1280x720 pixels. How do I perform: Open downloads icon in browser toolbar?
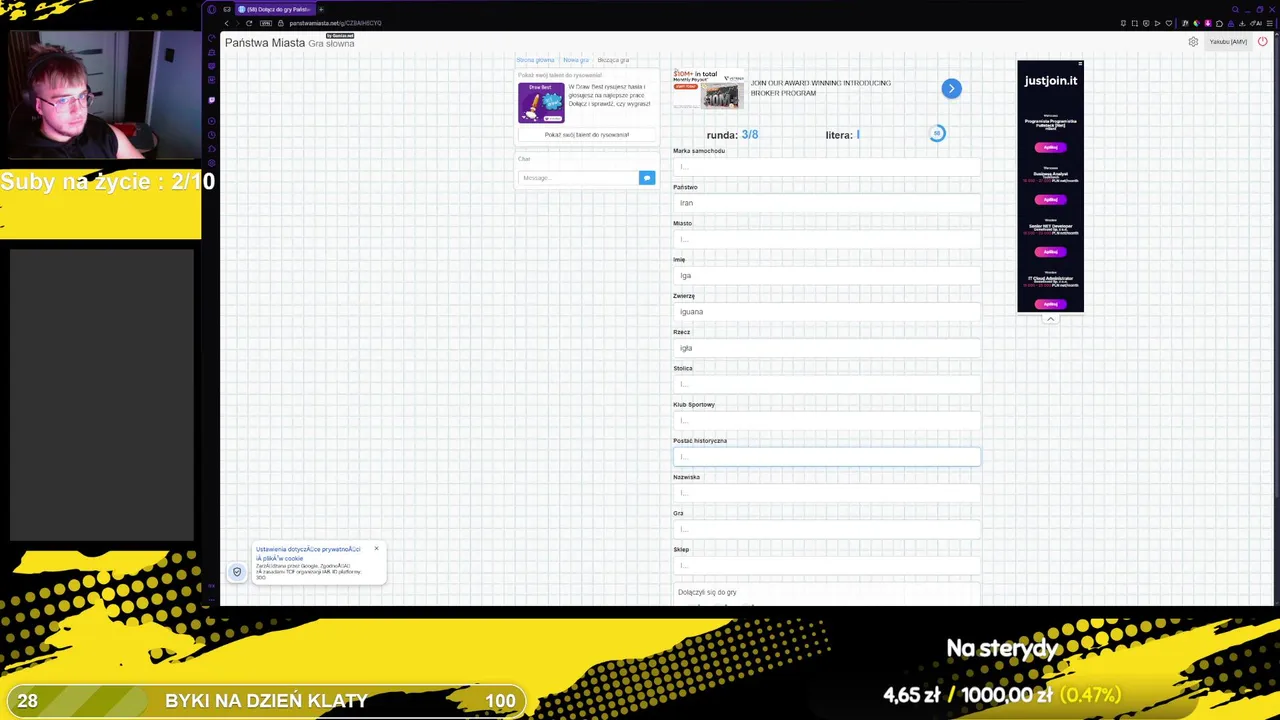[x=1242, y=23]
